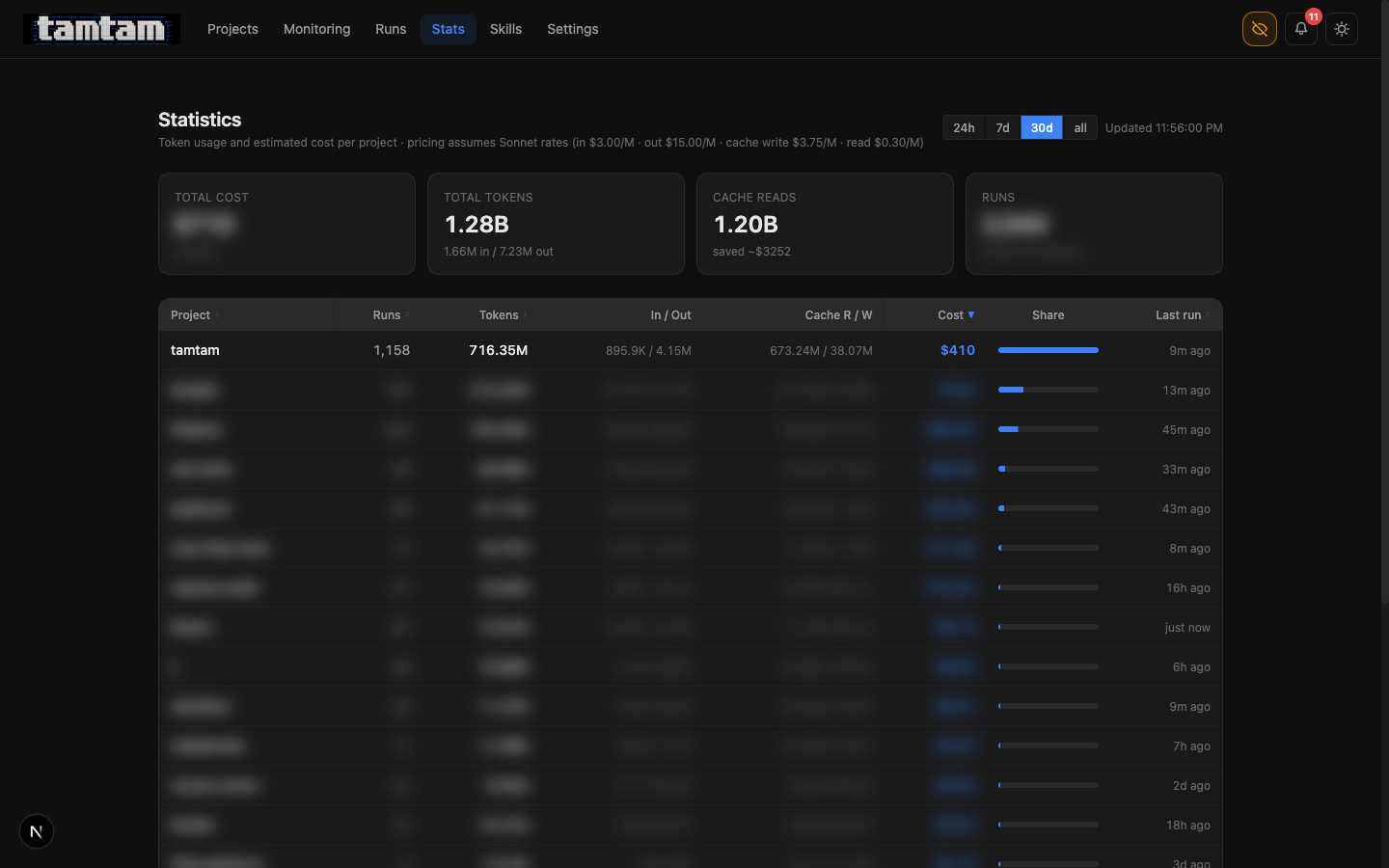Click the '2d ago' last run cell
Screen dimensions: 1389x868
coord(1191,786)
